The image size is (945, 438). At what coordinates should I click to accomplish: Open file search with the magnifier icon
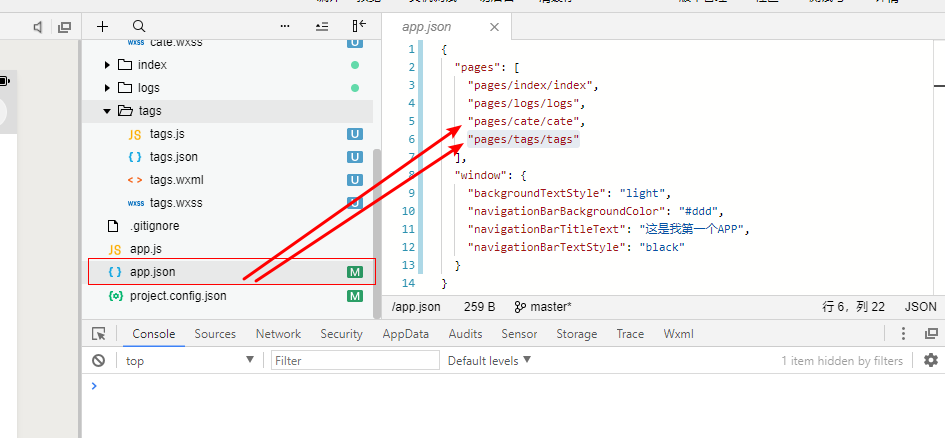click(139, 27)
